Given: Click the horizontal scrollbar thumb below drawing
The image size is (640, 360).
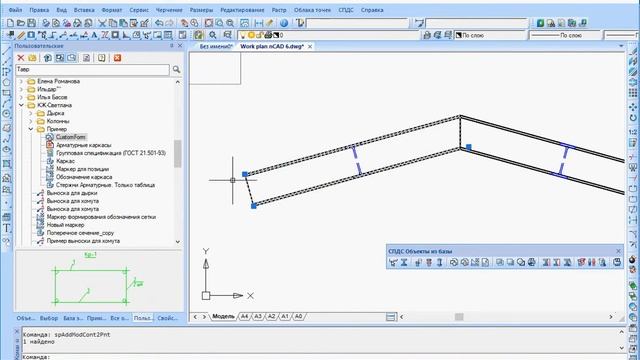Looking at the screenshot, I should click(x=459, y=317).
